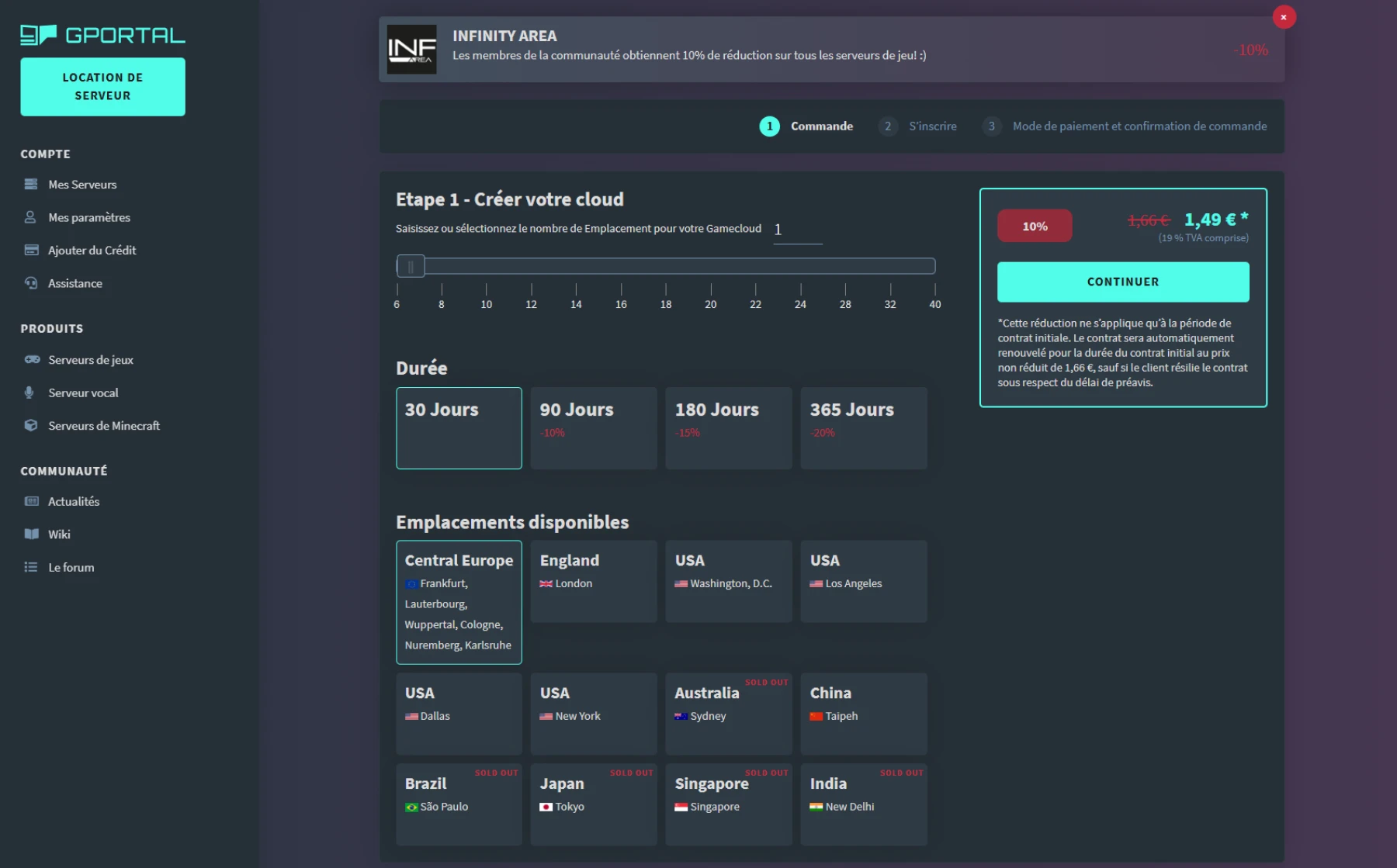
Task: Pick USA Los Angeles location
Action: (864, 581)
